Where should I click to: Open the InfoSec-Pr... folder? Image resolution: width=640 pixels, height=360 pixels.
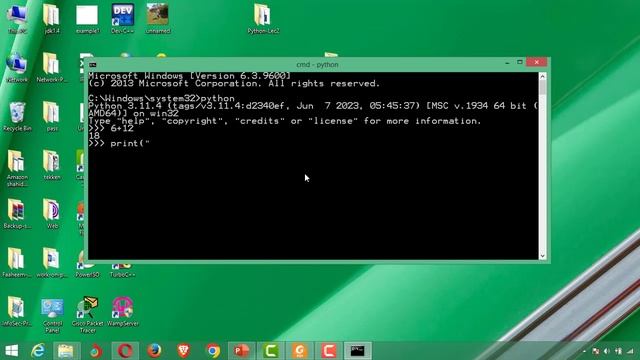17,311
